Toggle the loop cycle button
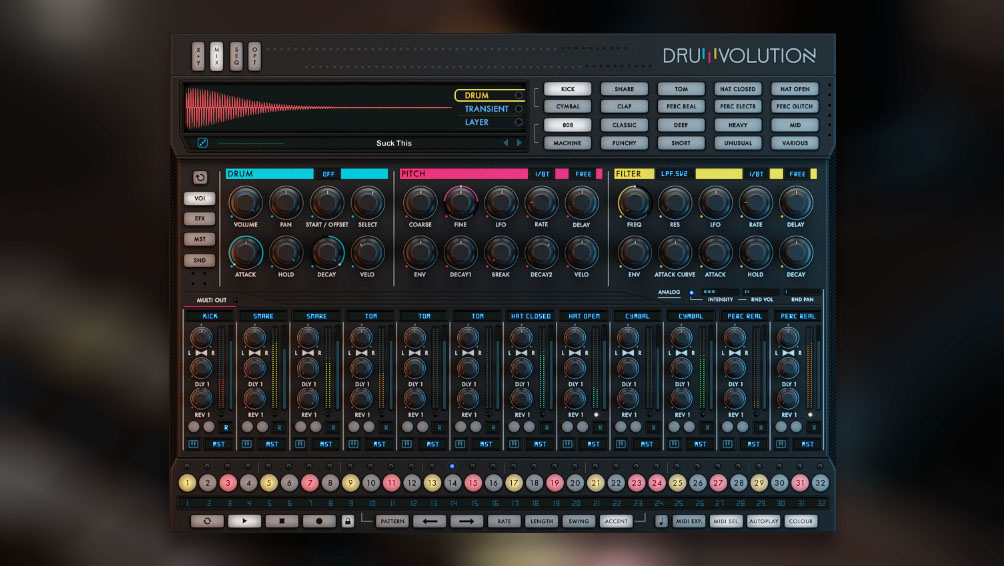 [207, 521]
